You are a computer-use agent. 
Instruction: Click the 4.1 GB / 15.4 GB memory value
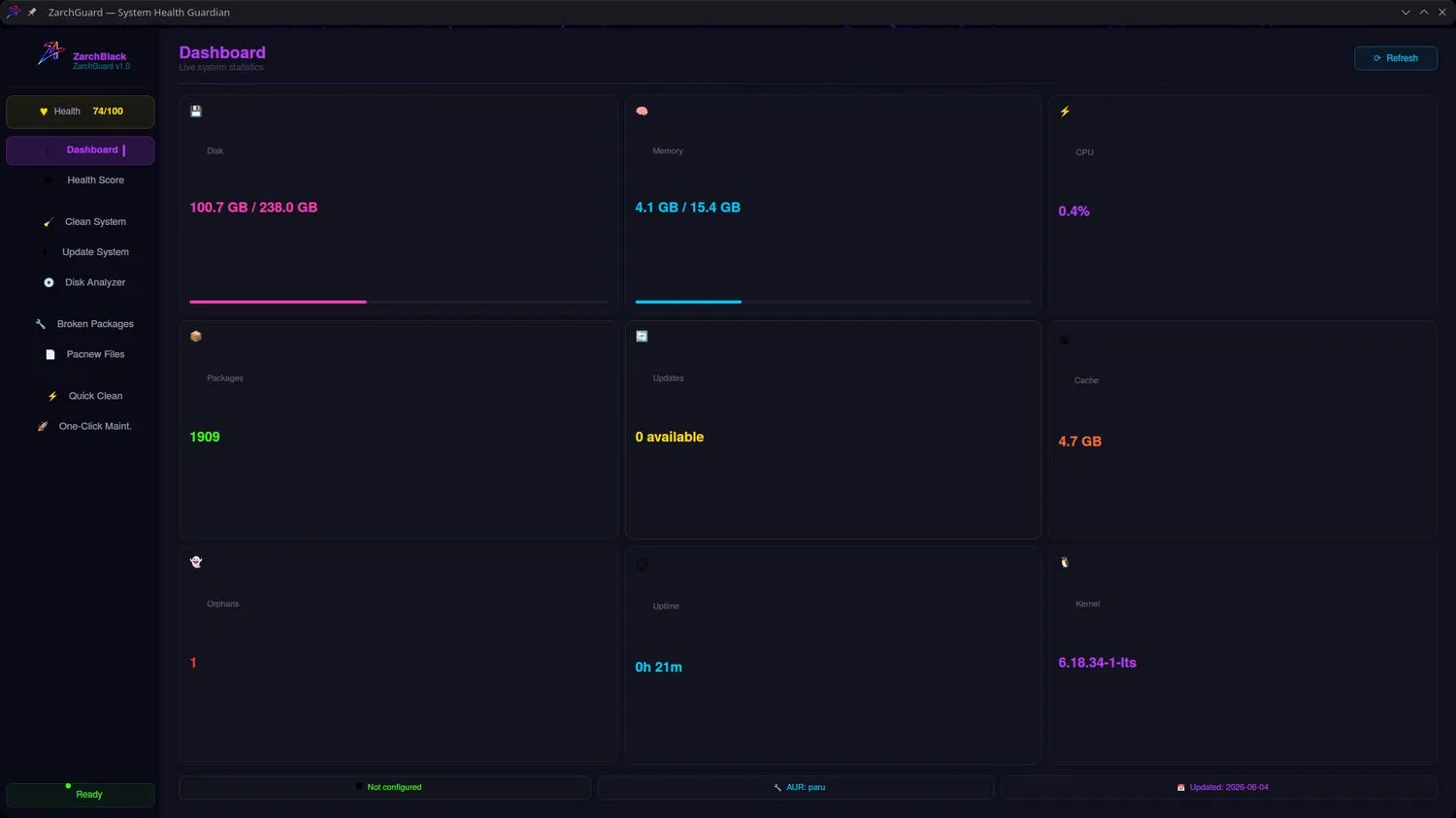(687, 208)
